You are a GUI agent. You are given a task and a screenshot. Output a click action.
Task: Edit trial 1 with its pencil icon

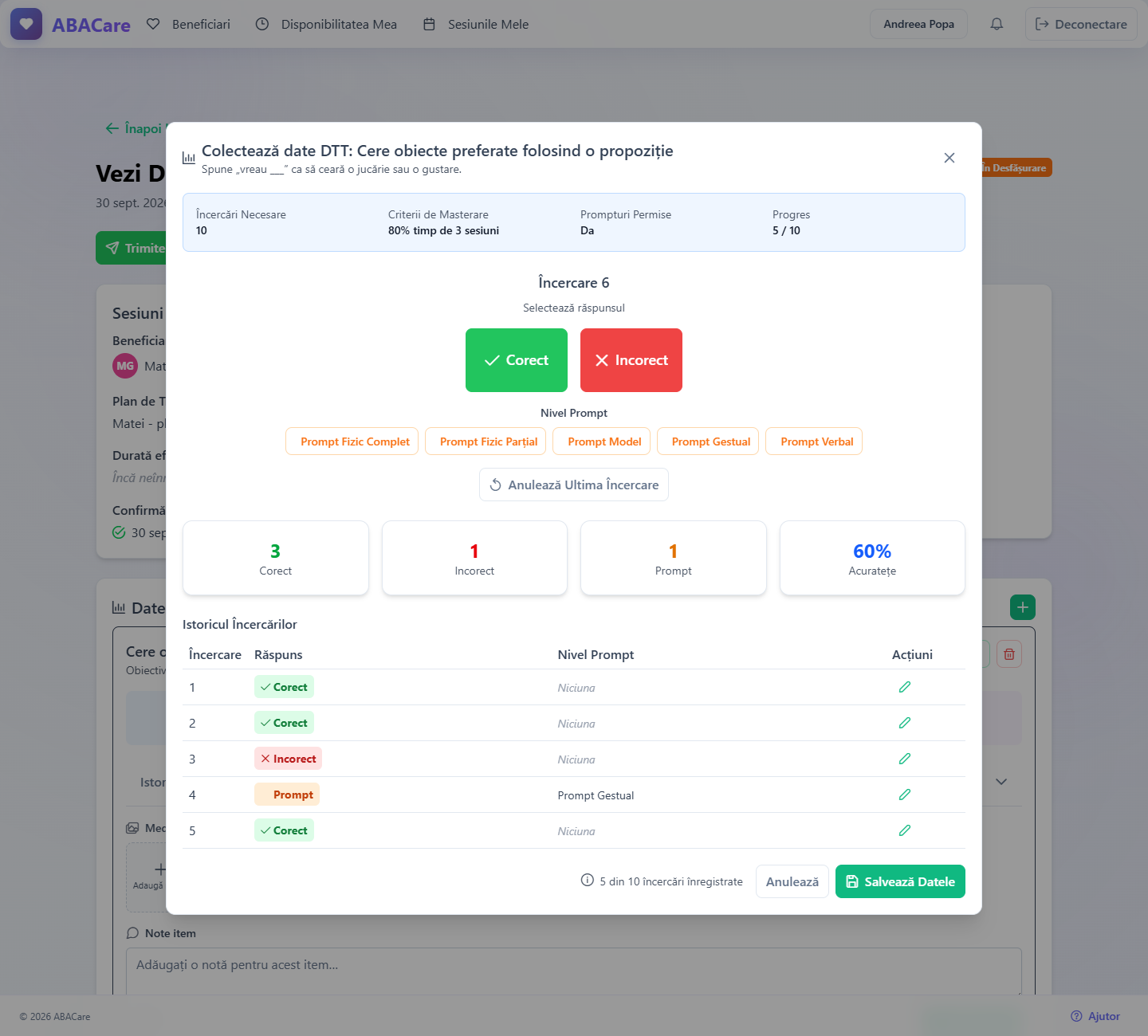tap(904, 687)
